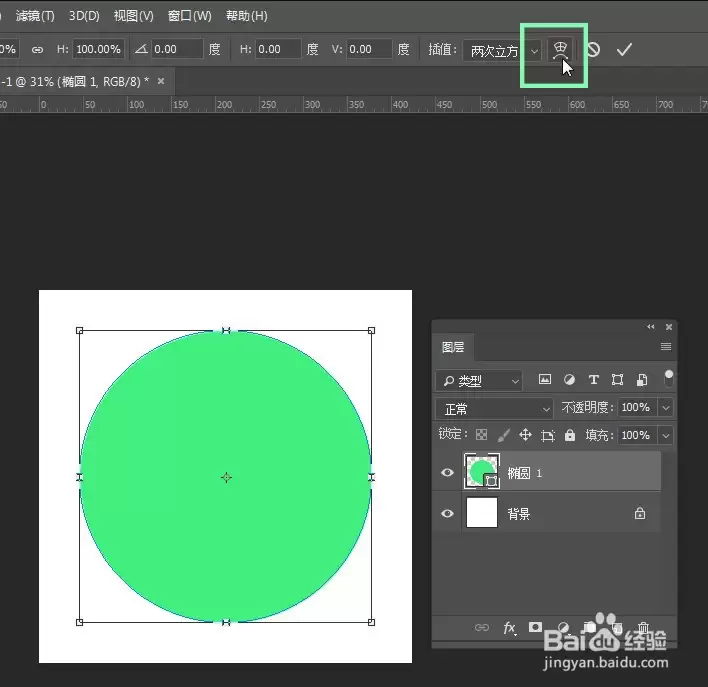
Task: Filter layers by adjustment layer icon
Action: (x=569, y=379)
